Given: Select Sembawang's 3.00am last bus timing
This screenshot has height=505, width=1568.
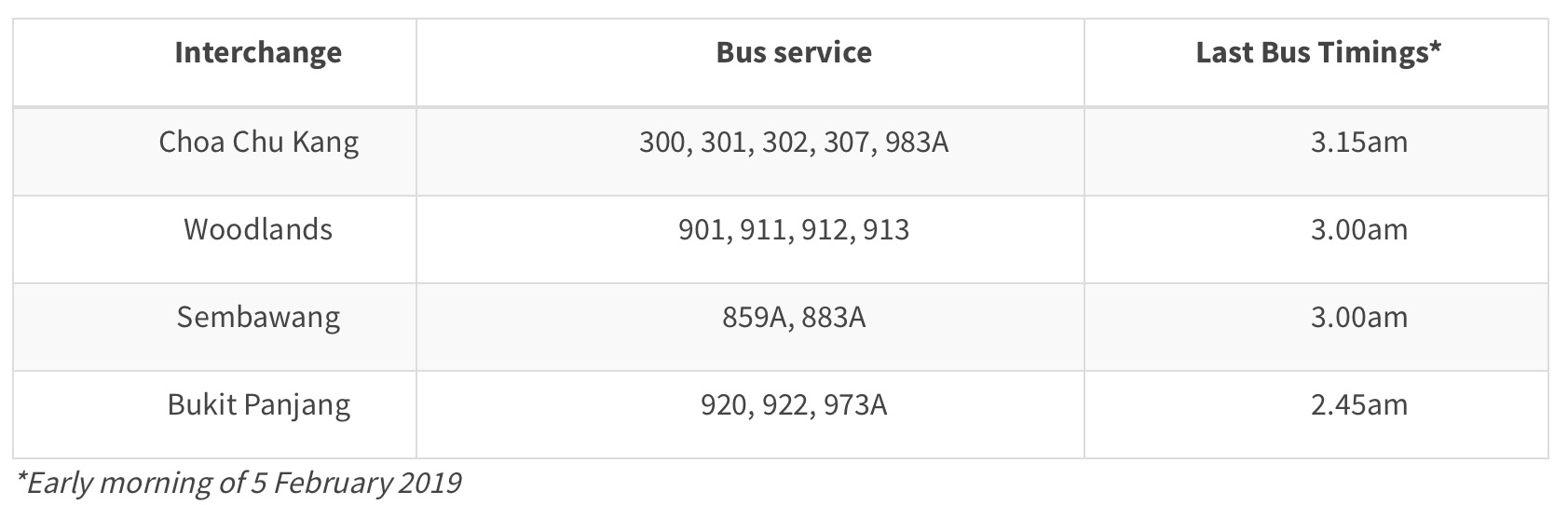Looking at the screenshot, I should (x=1358, y=318).
